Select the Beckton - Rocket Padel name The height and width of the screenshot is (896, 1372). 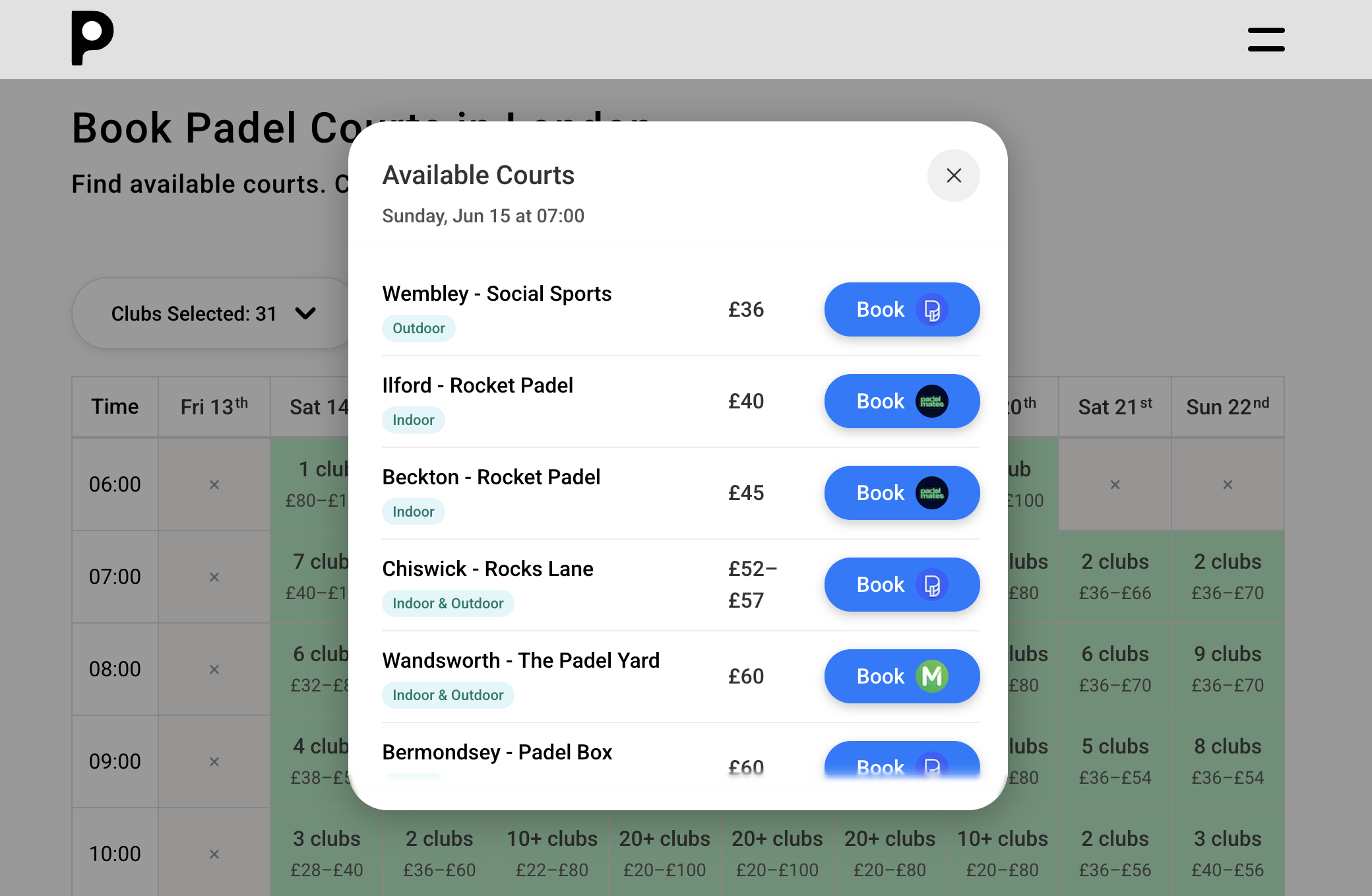(491, 477)
